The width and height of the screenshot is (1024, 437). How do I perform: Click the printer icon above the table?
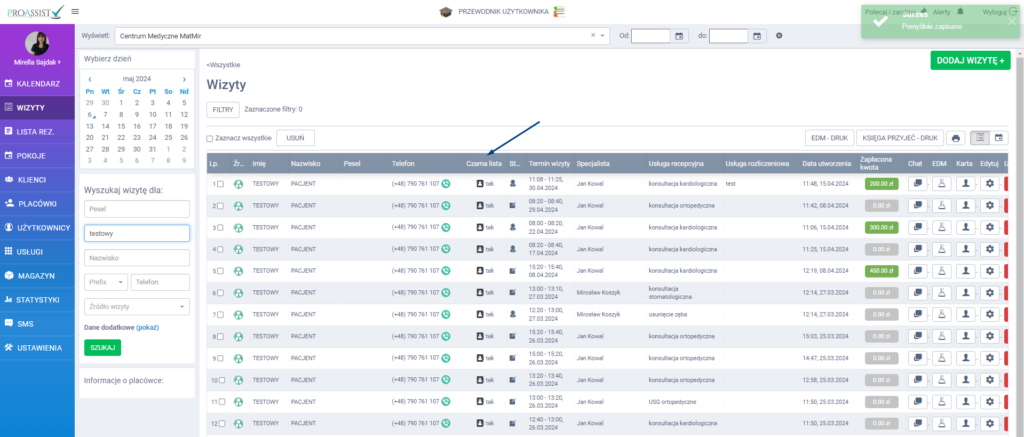[956, 138]
